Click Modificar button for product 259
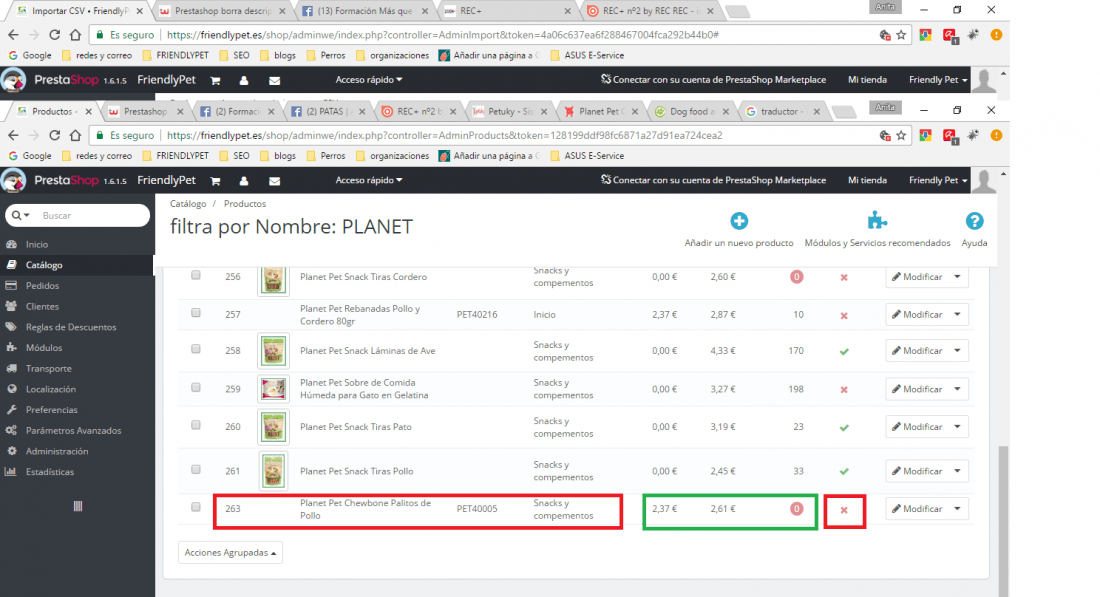 pos(918,389)
